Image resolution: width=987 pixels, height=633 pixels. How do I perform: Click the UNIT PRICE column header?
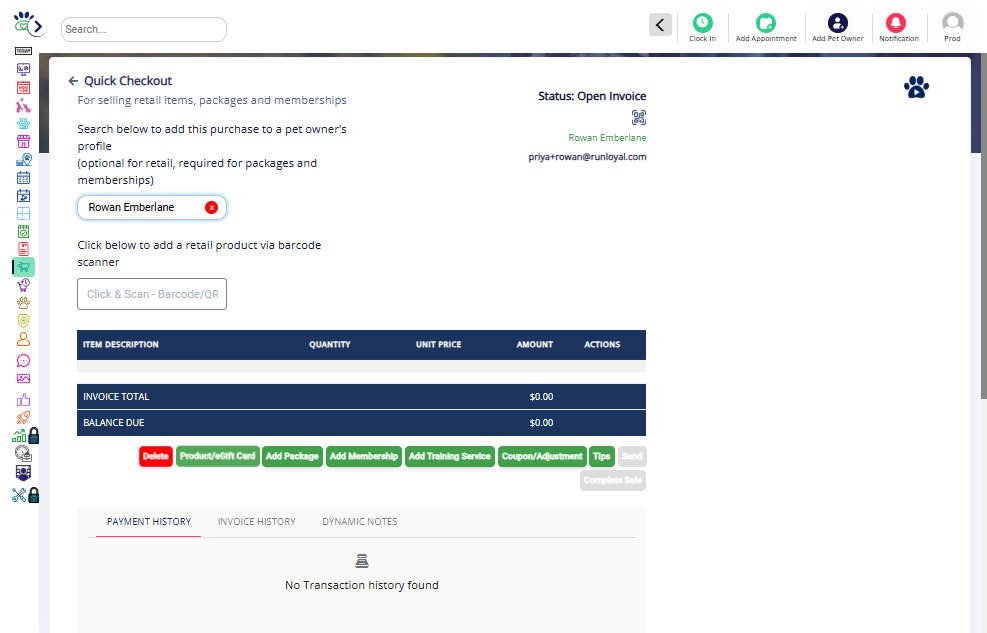coord(438,345)
